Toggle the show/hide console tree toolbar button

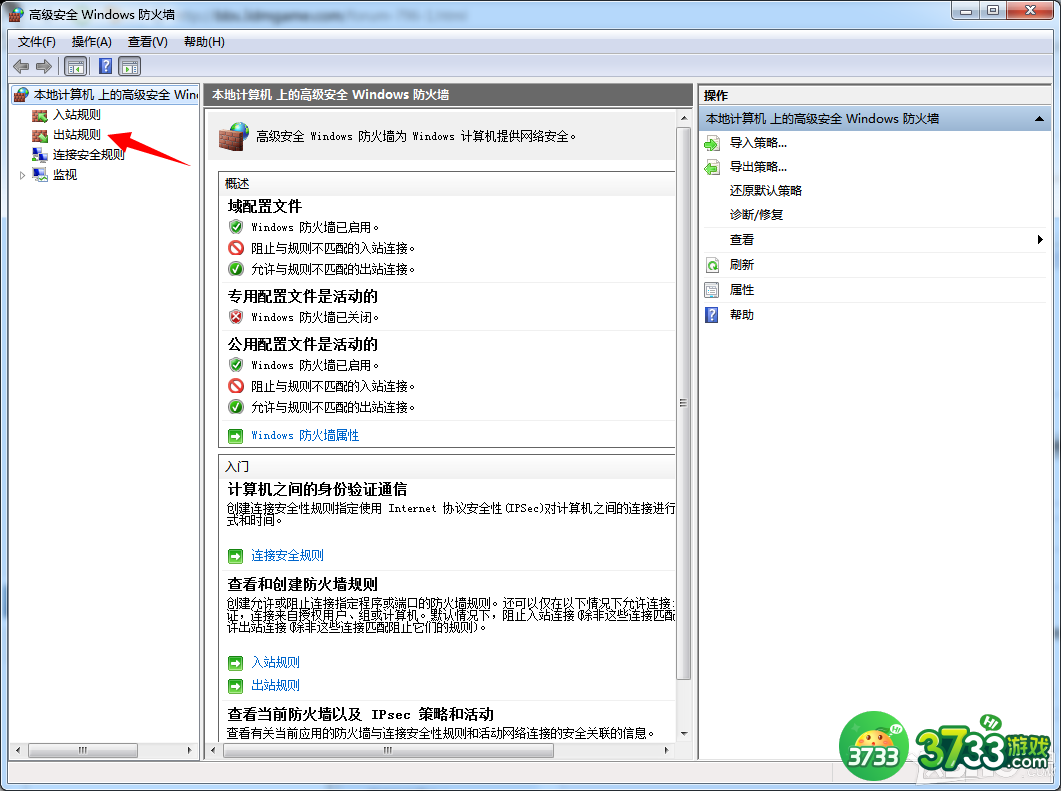(x=75, y=67)
